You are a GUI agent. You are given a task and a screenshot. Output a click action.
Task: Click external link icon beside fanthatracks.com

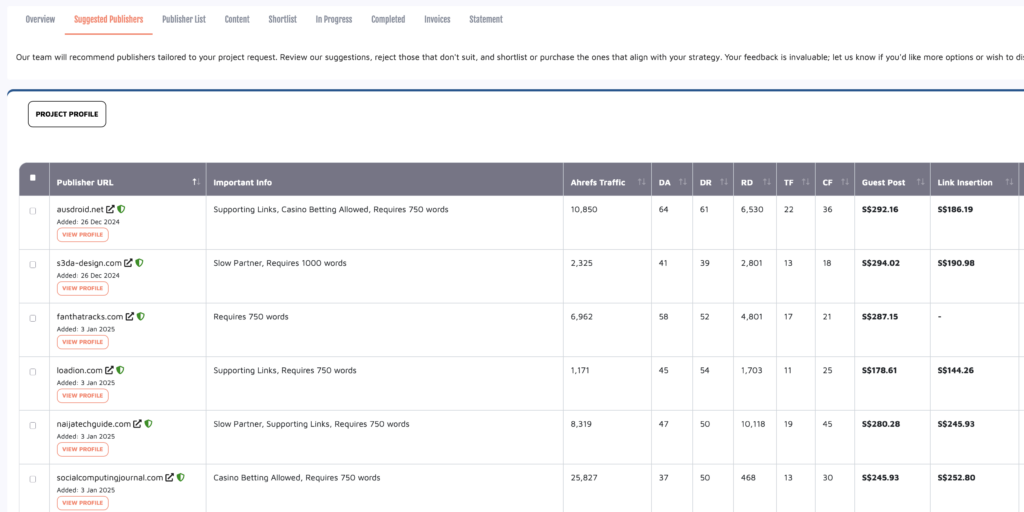coord(130,316)
